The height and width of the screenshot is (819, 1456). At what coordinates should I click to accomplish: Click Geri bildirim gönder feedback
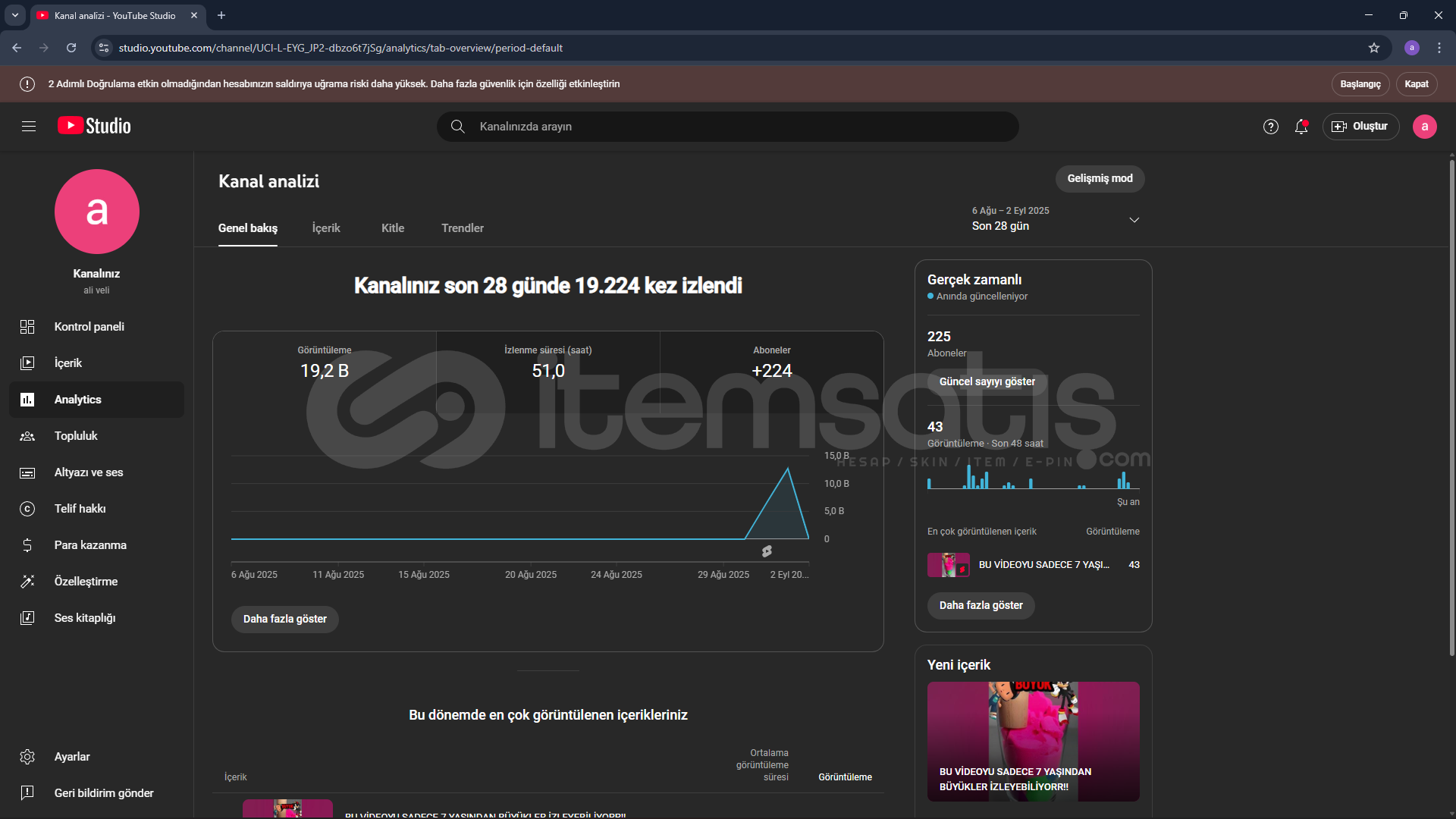pos(97,793)
